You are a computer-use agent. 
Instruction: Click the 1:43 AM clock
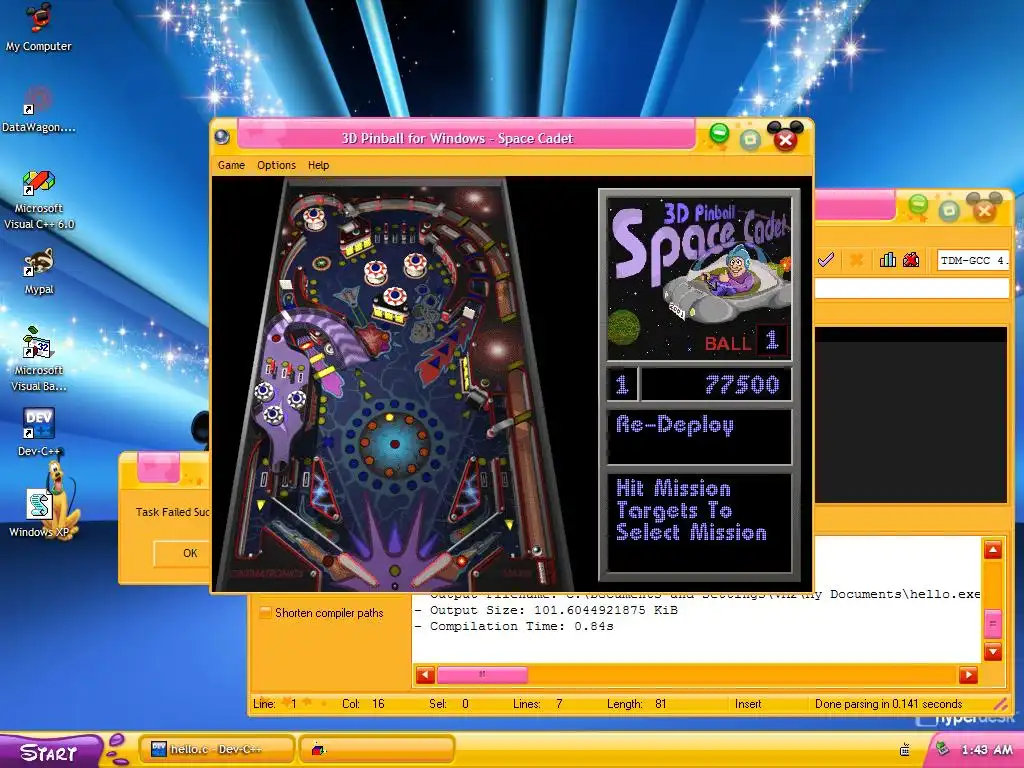(986, 750)
